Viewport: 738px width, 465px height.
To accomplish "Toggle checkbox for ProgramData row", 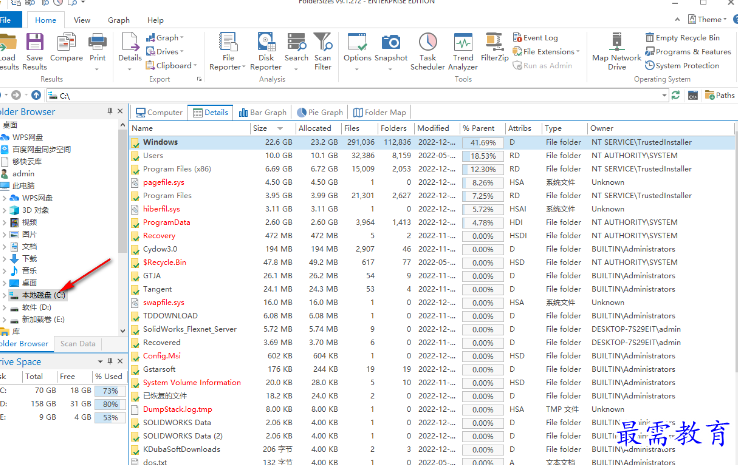I will [x=136, y=223].
